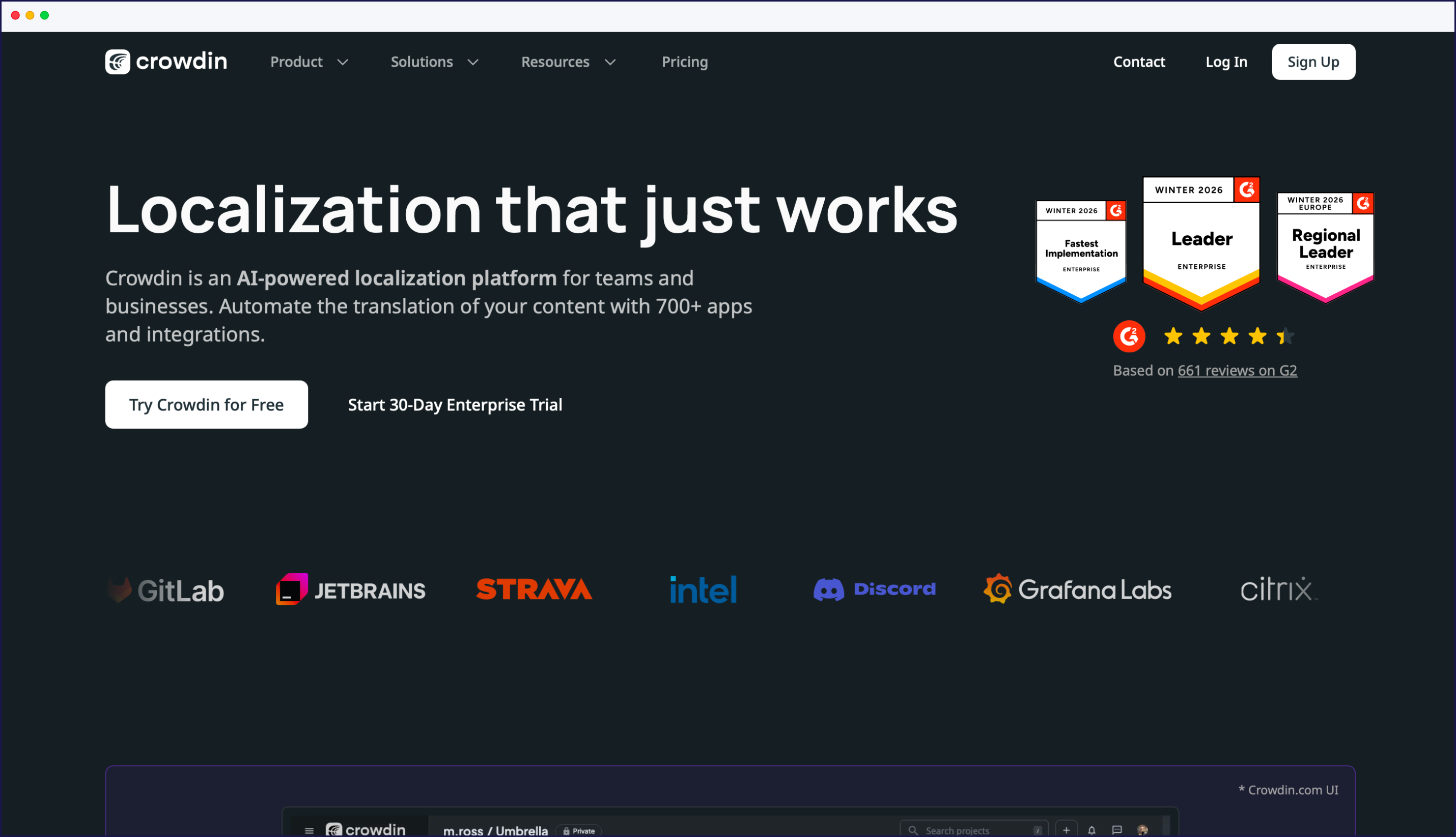
Task: Click the Log In link
Action: 1226,62
